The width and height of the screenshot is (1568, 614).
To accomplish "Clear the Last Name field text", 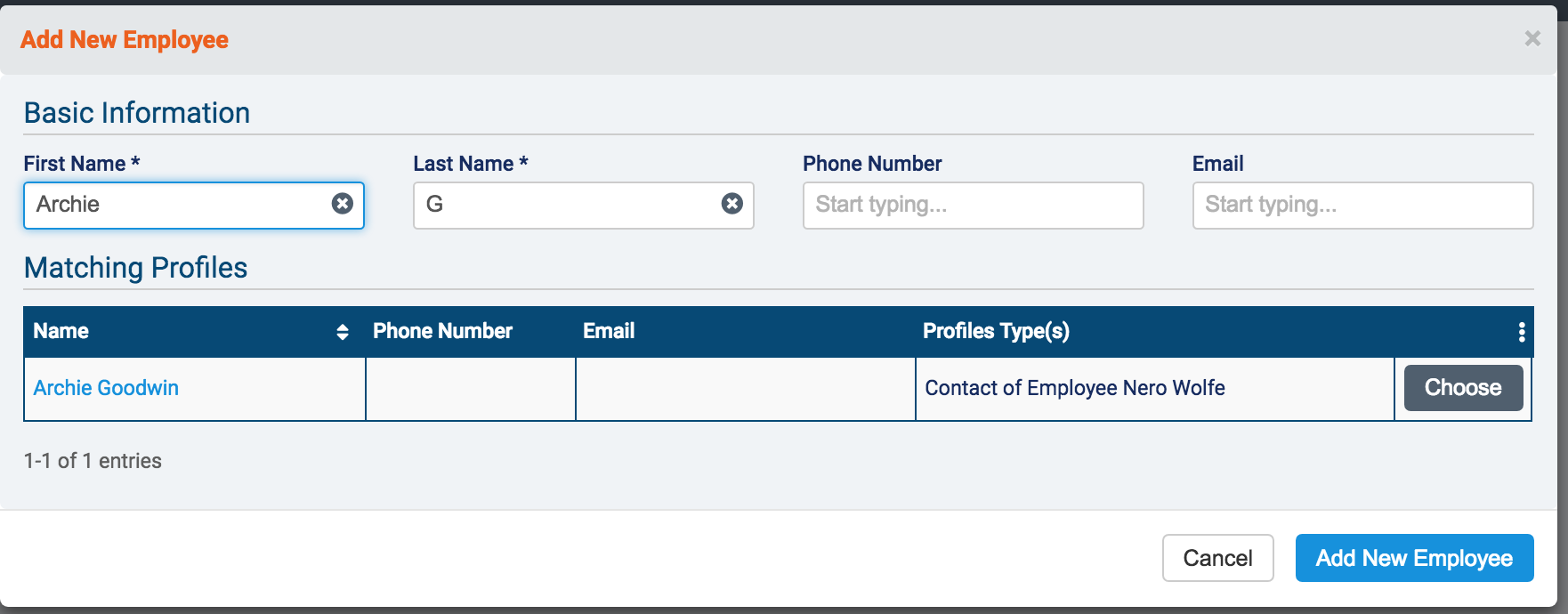I will pos(732,204).
